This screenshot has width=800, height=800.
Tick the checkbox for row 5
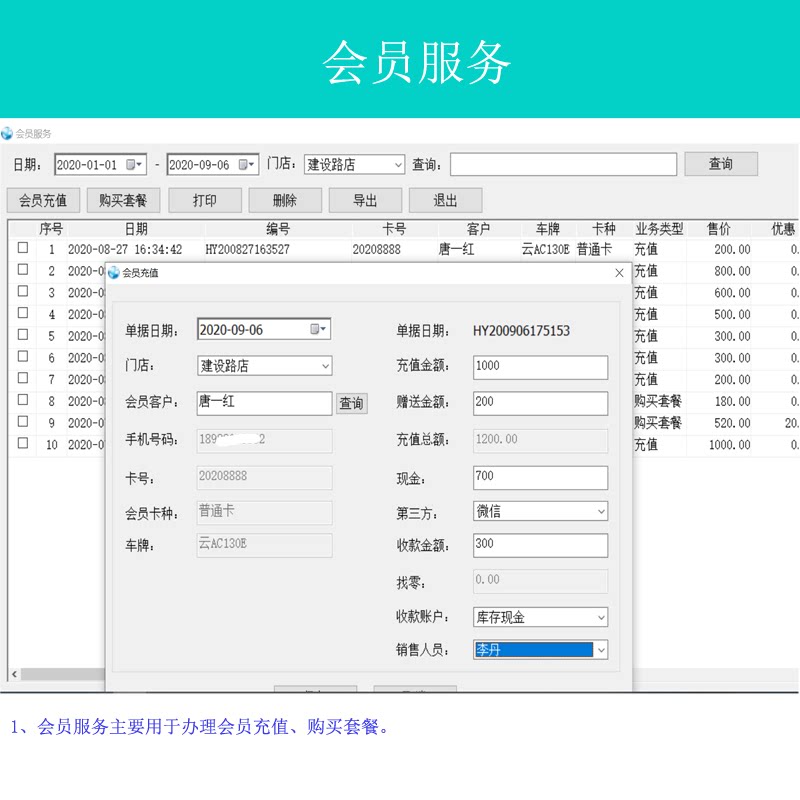pyautogui.click(x=23, y=335)
